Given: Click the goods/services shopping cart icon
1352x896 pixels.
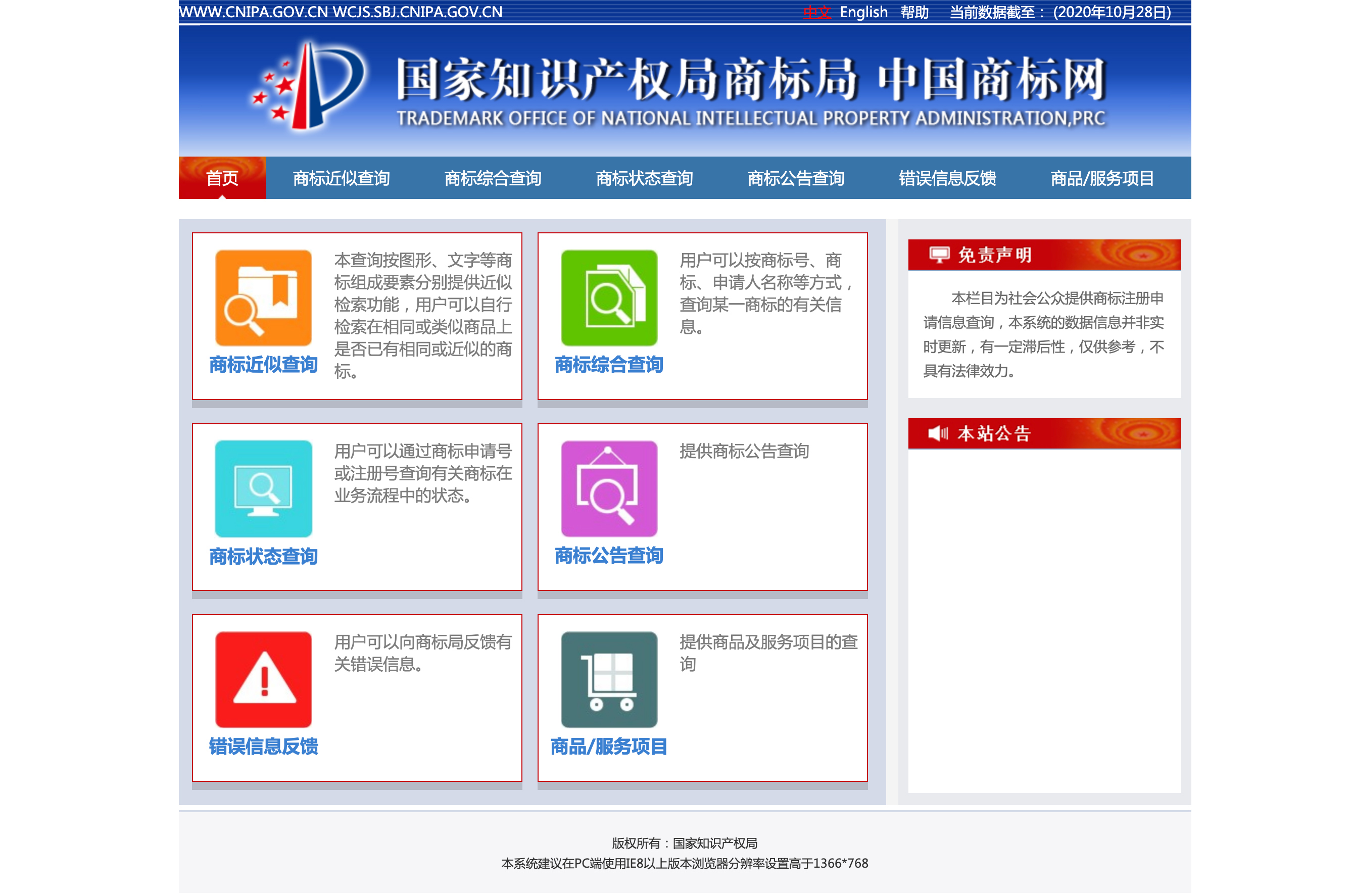Looking at the screenshot, I should pyautogui.click(x=609, y=679).
